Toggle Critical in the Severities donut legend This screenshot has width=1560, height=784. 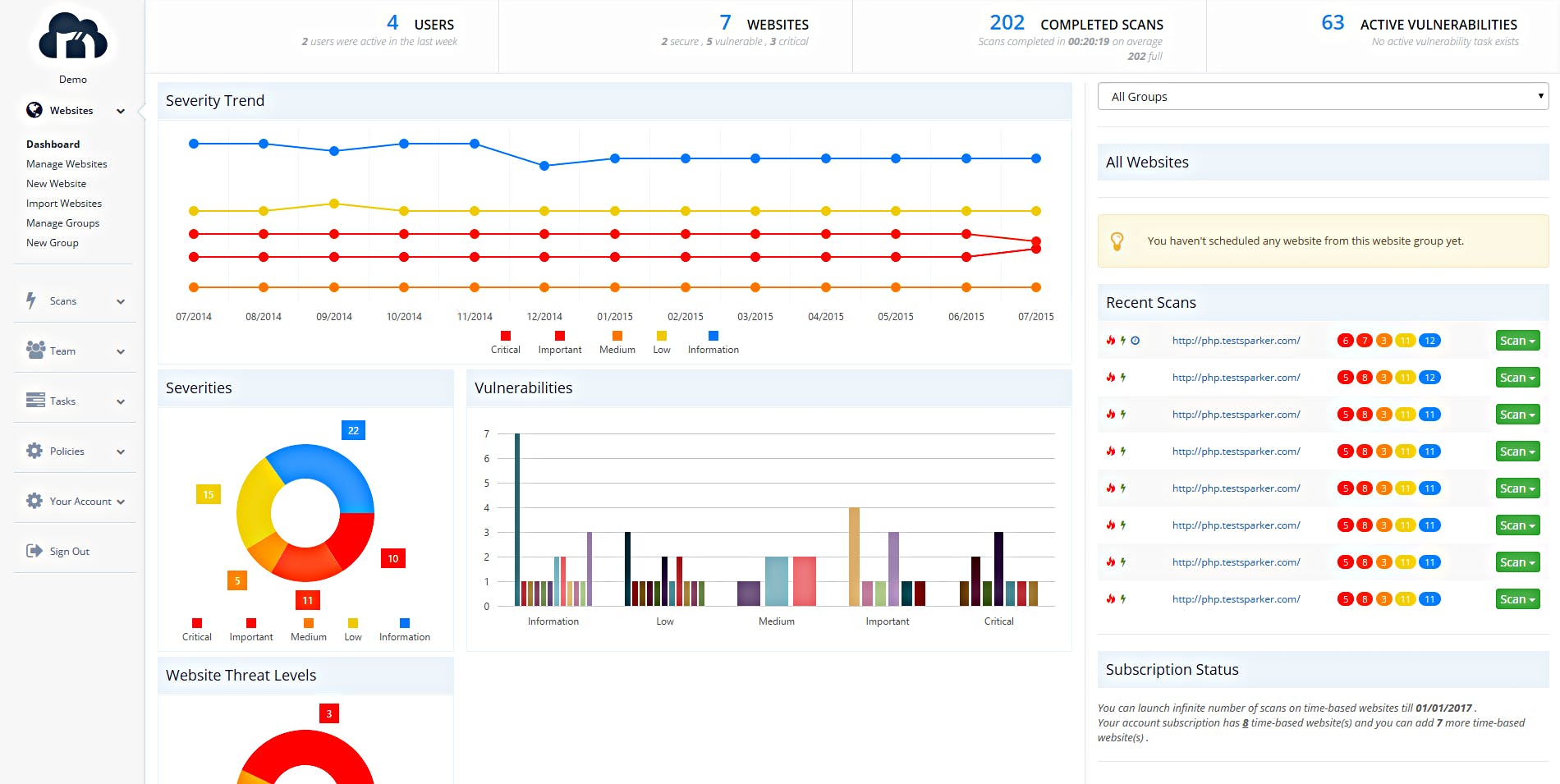tap(197, 630)
